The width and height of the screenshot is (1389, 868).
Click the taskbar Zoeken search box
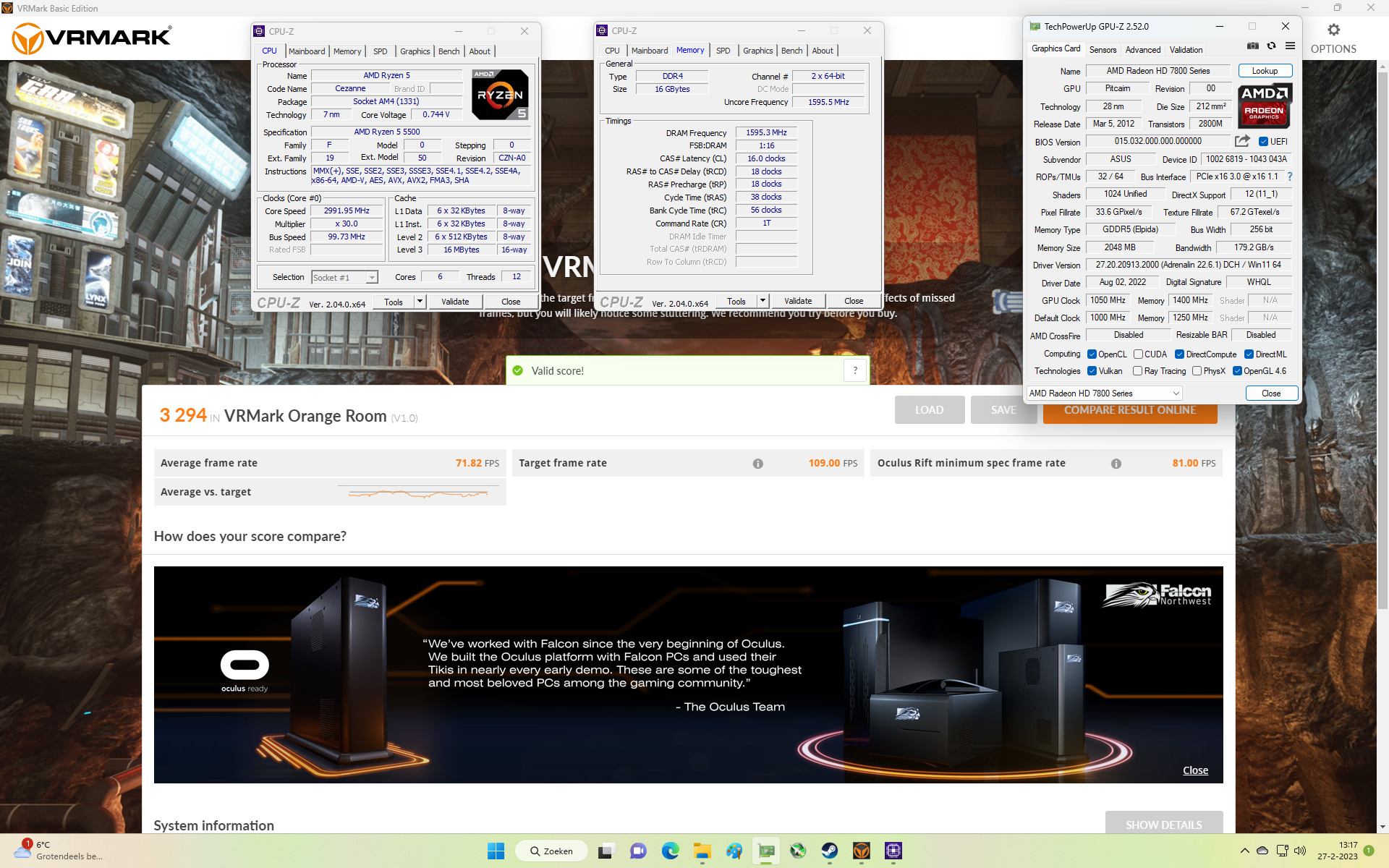pyautogui.click(x=553, y=851)
